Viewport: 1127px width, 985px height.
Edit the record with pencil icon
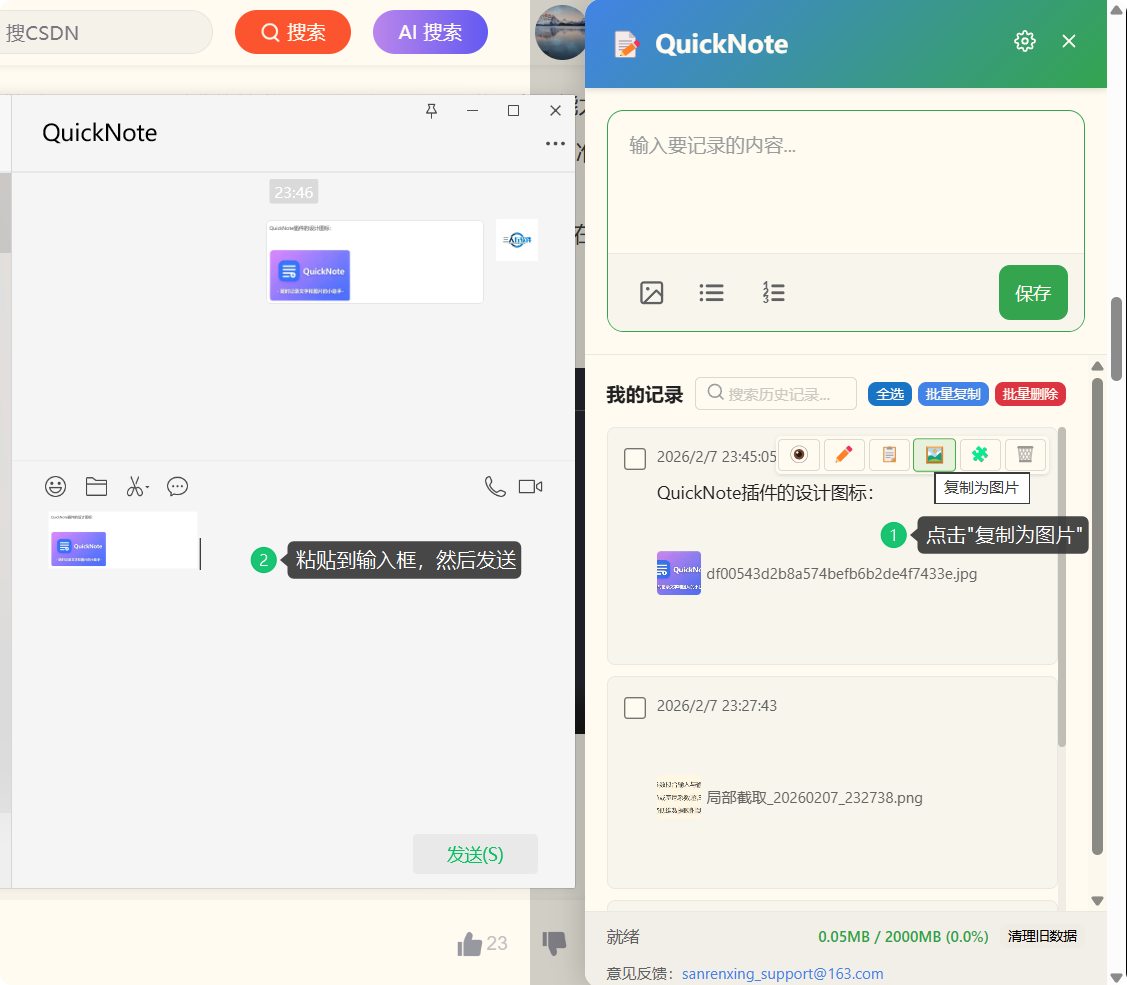click(844, 455)
